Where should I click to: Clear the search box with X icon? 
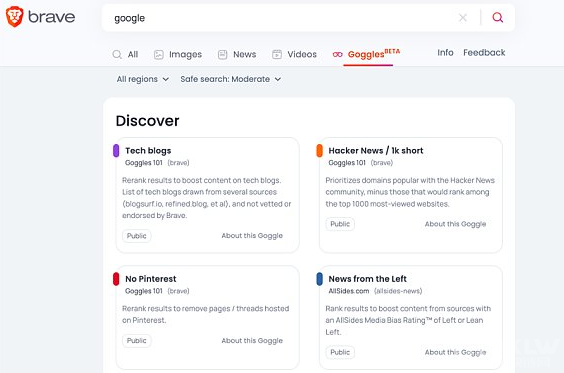coord(463,17)
